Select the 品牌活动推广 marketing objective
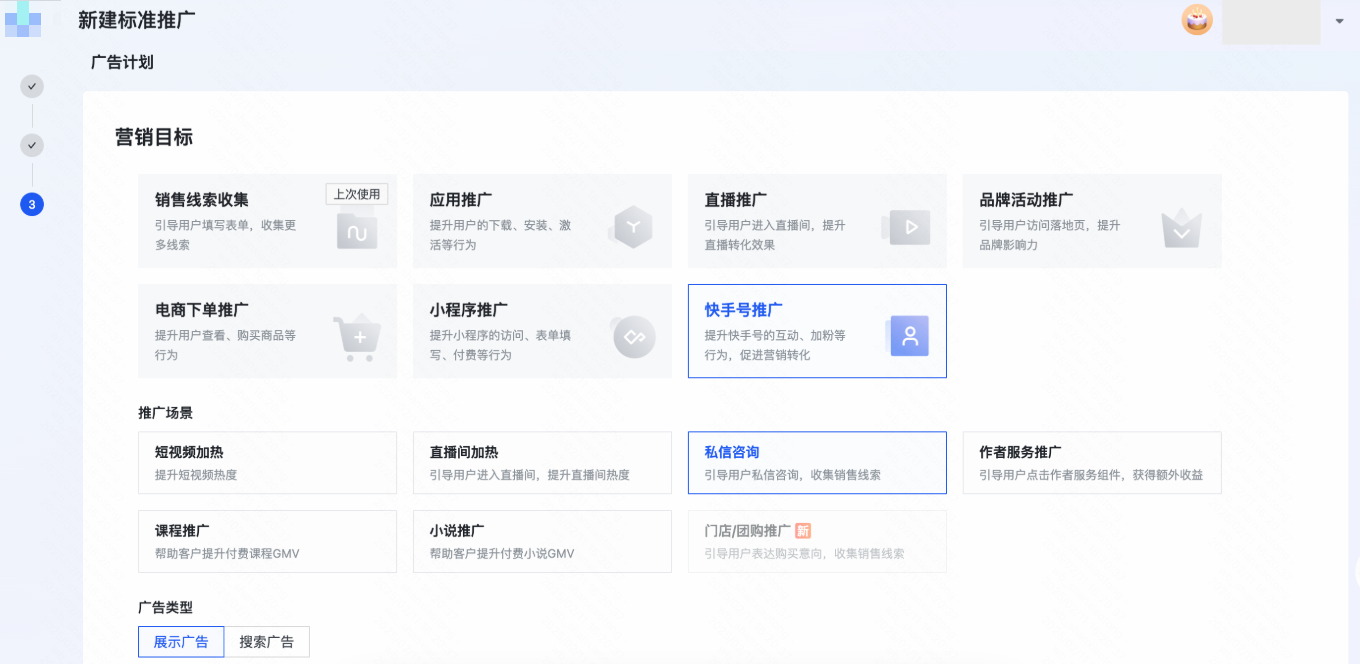Viewport: 1360px width, 664px height. point(1092,221)
